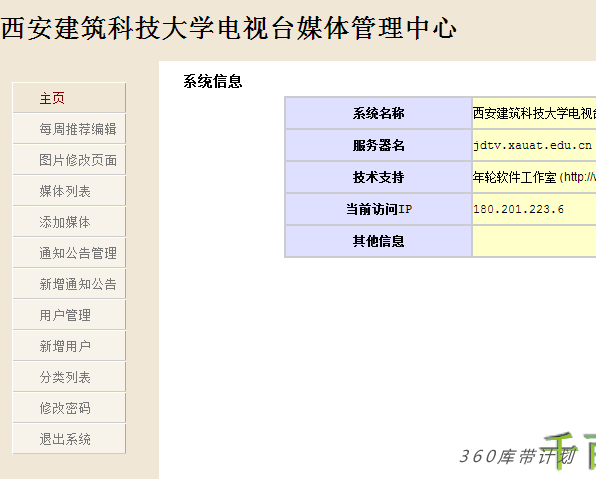Select 媒体列表 menu entry
596x479 pixels.
click(x=69, y=191)
